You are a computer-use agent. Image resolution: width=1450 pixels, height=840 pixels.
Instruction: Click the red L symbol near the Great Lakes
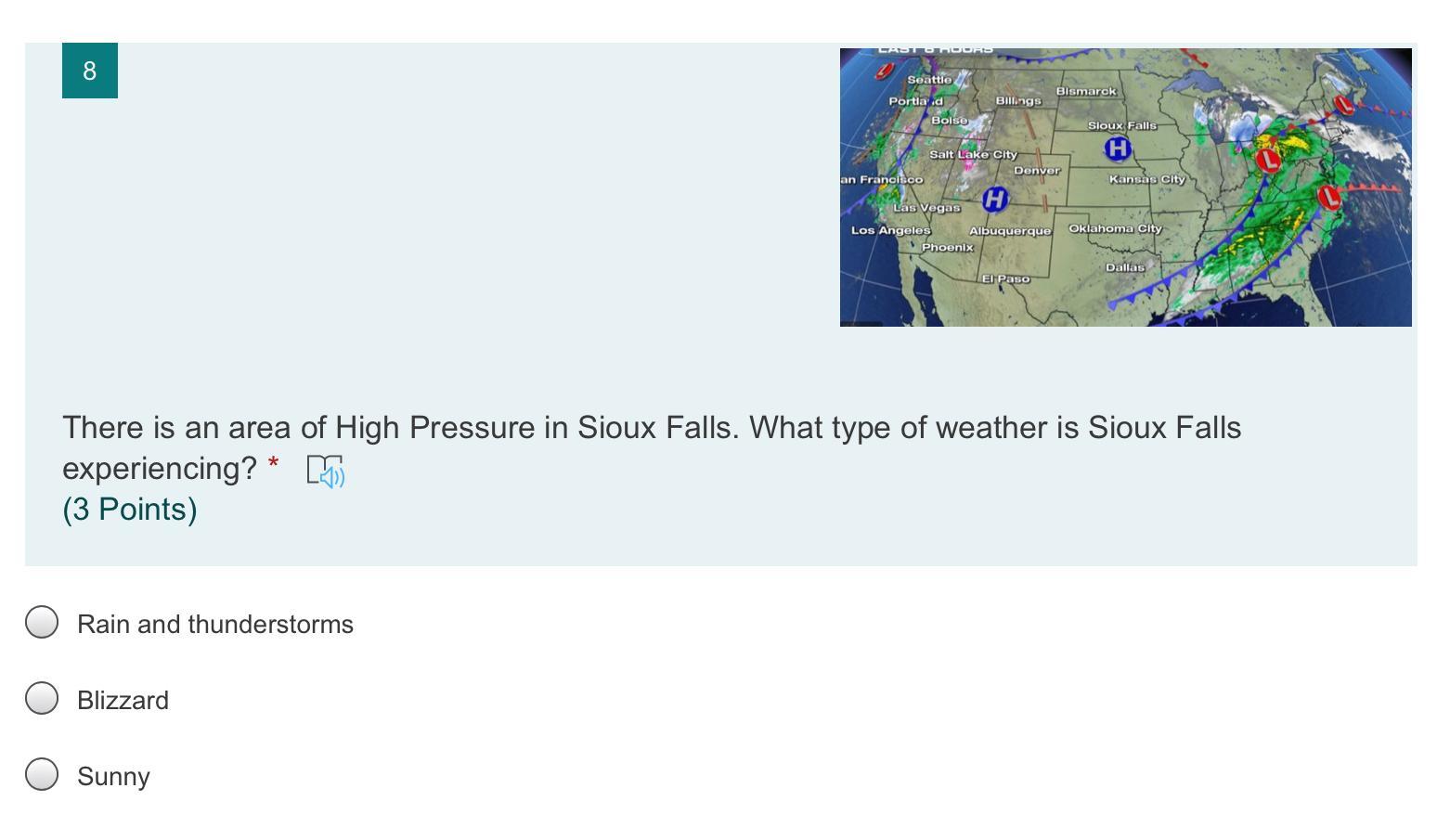(x=1267, y=161)
